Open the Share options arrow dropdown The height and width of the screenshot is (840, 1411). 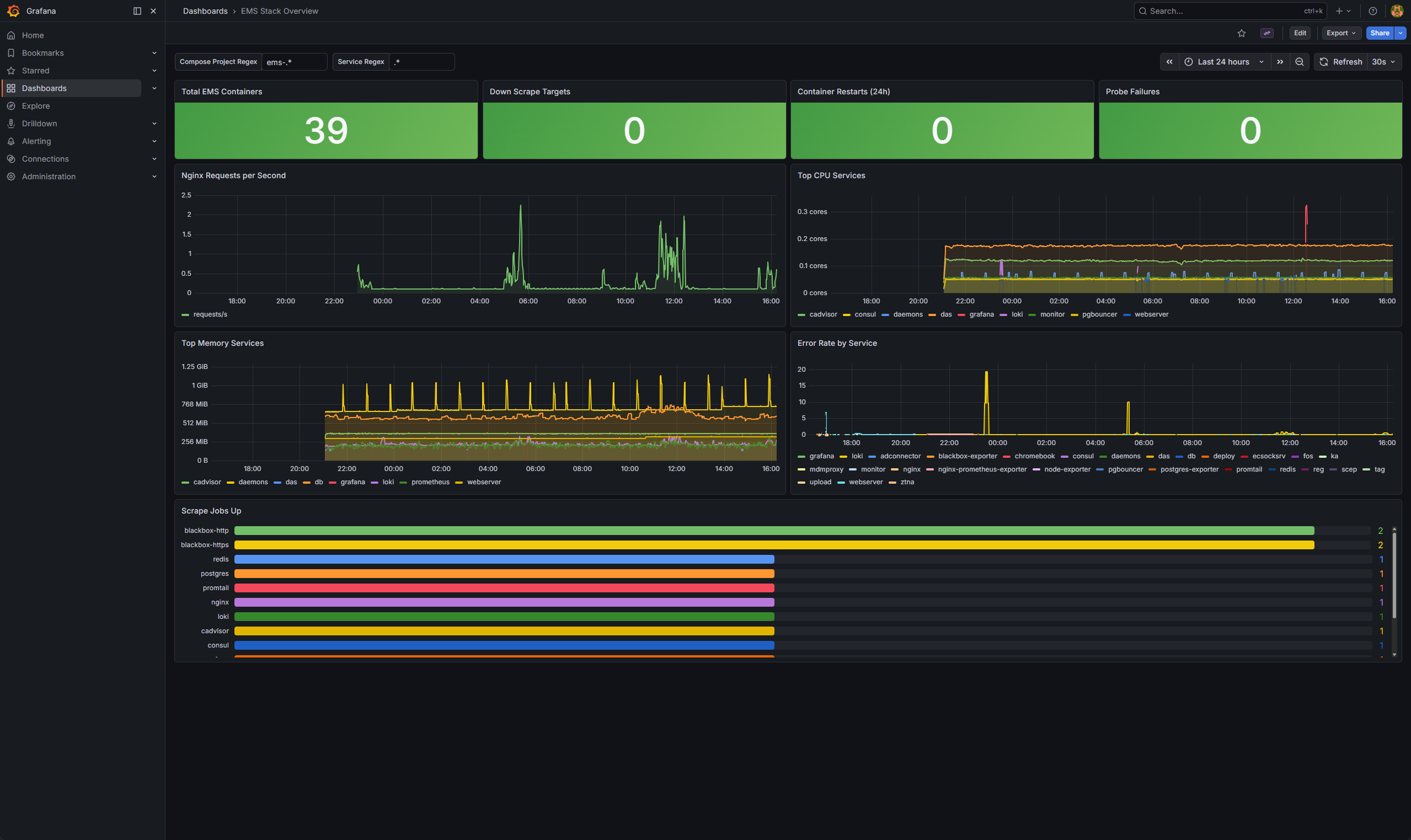click(1401, 33)
